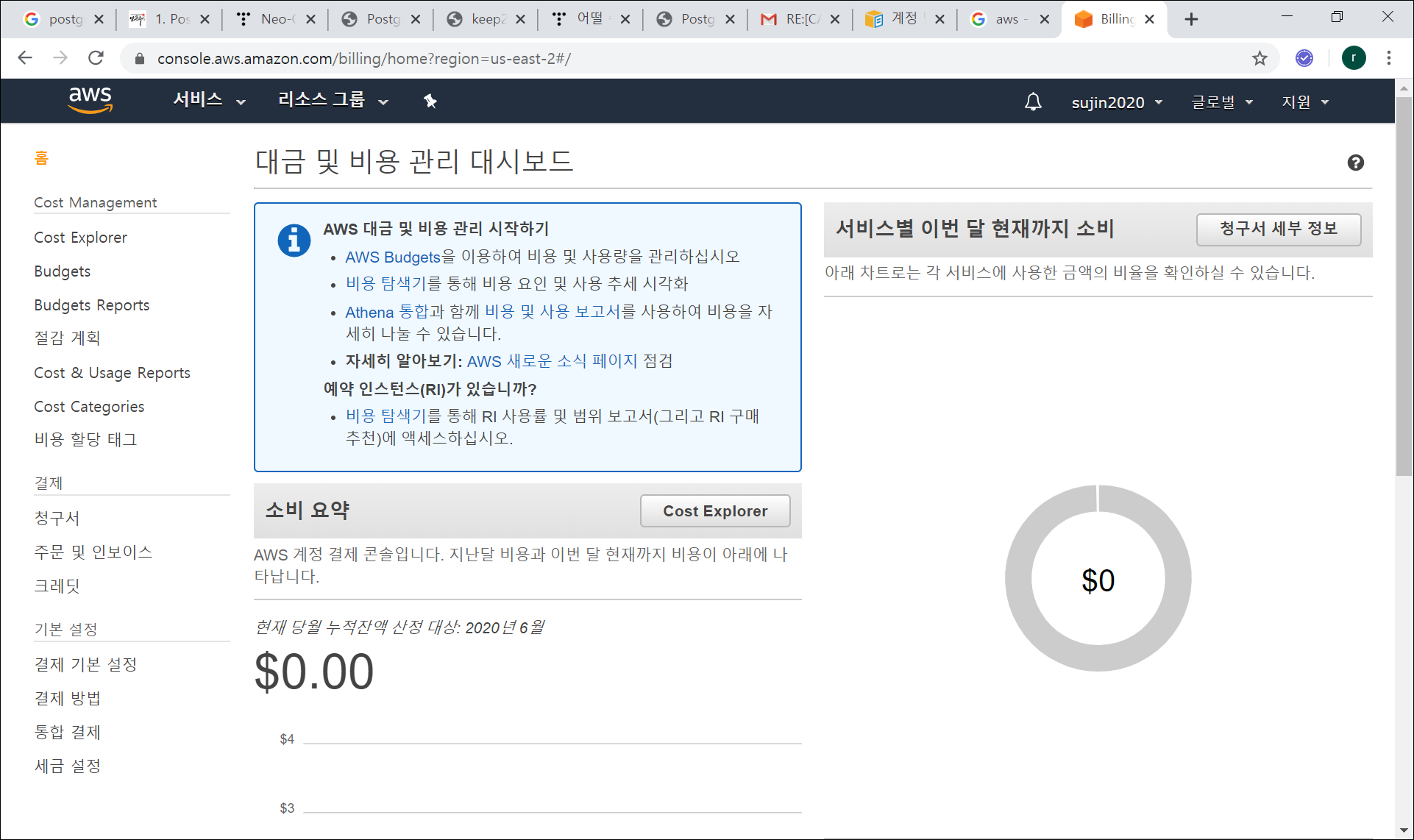Select 홈 in the sidebar
This screenshot has width=1414, height=840.
coord(41,157)
